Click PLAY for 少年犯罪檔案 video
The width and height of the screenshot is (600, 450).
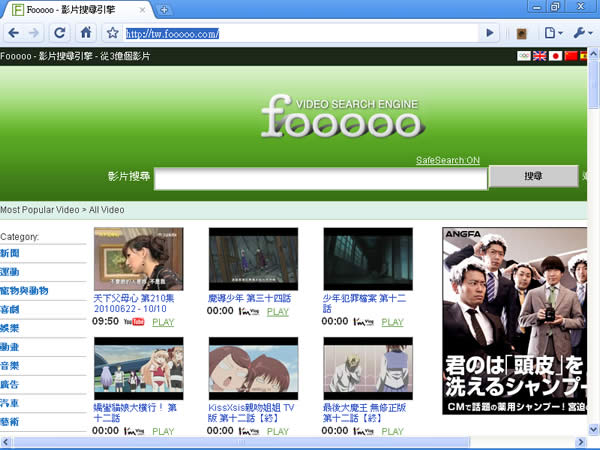pyautogui.click(x=393, y=322)
